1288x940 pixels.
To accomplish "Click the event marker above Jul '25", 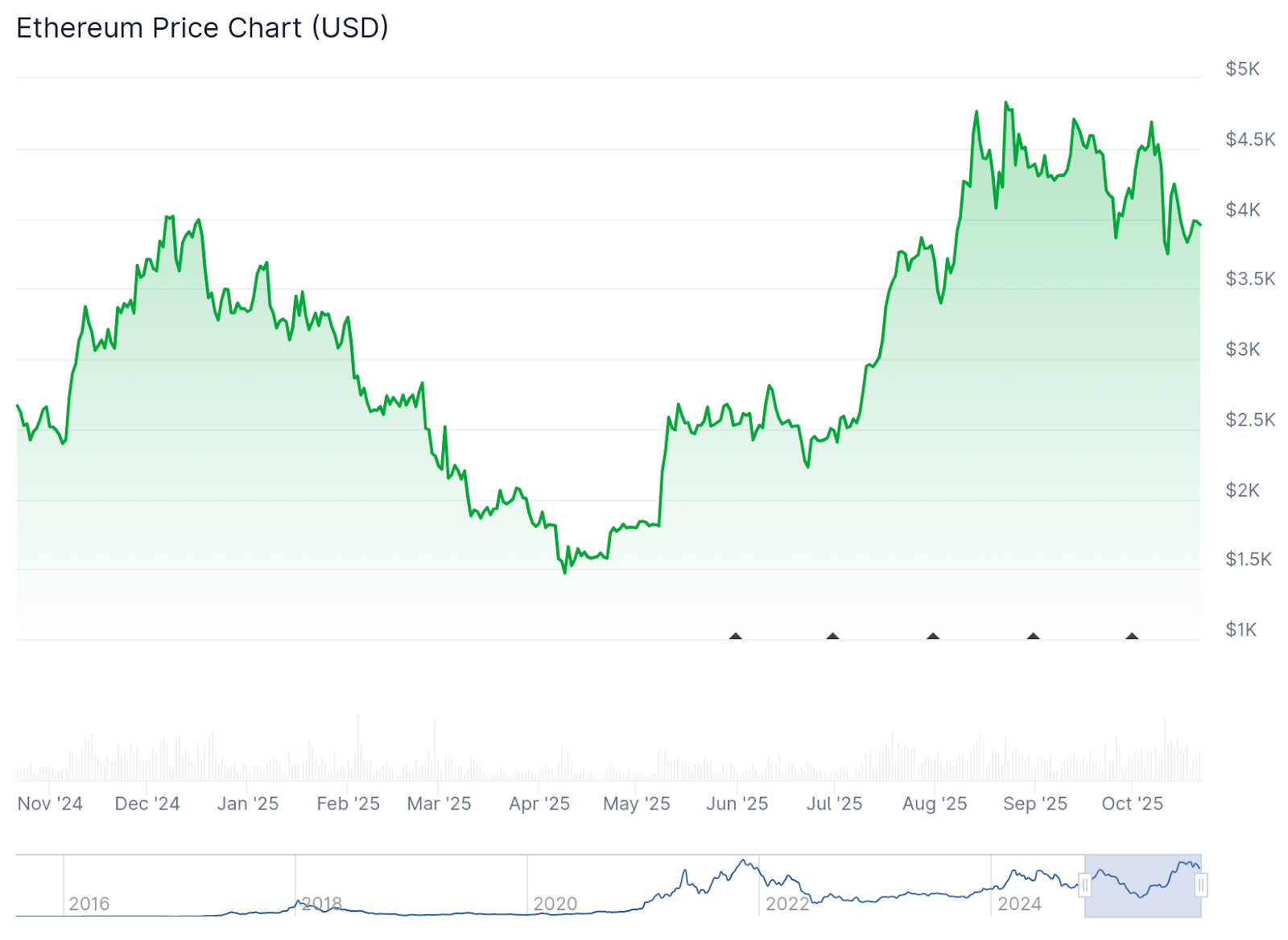I will [832, 637].
